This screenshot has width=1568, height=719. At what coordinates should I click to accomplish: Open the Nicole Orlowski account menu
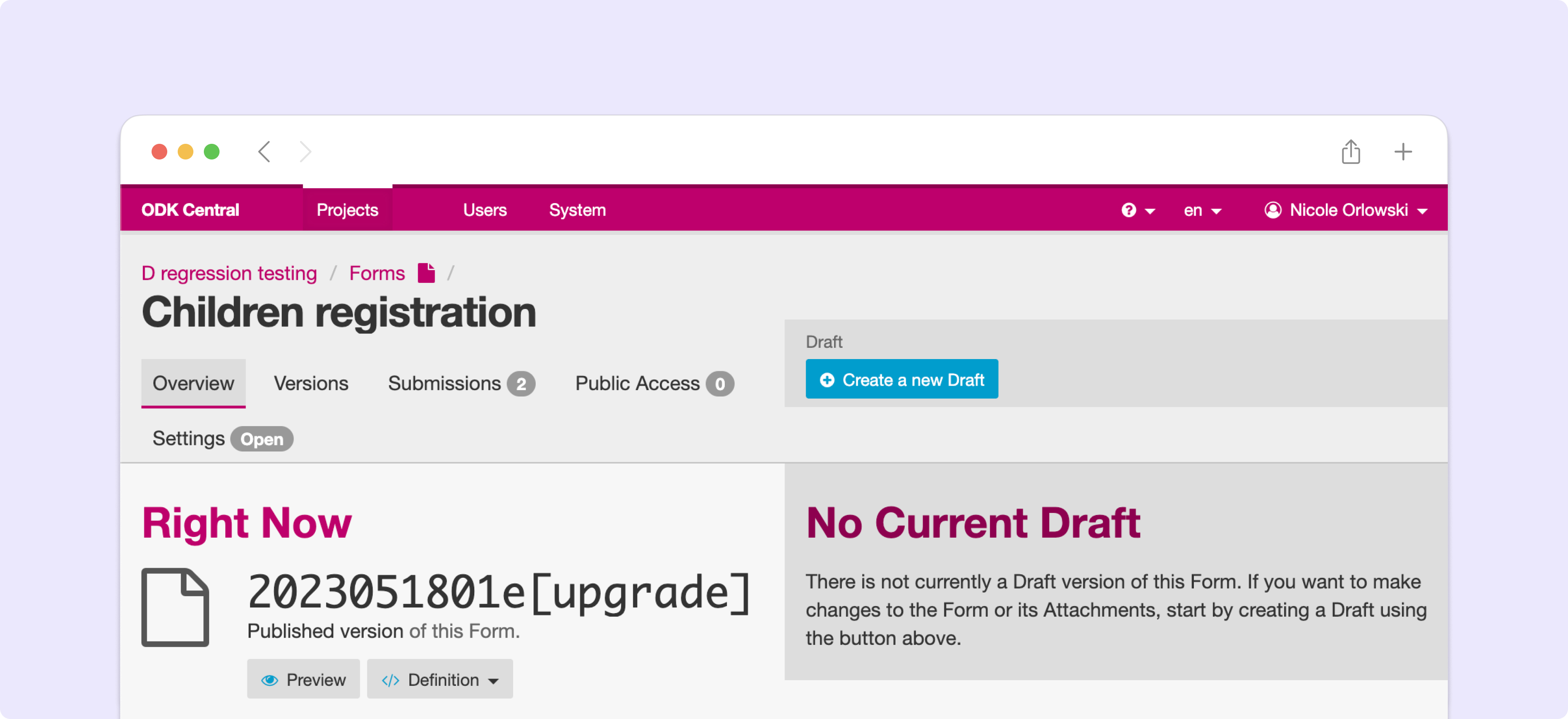click(1348, 210)
